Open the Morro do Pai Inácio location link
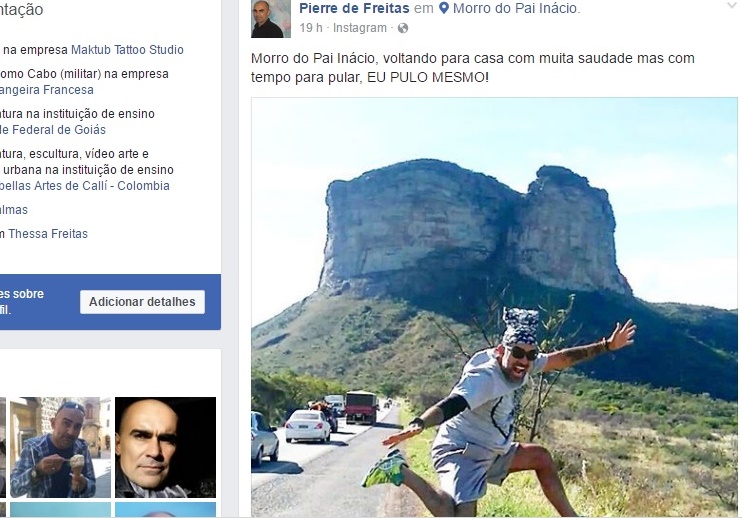The height and width of the screenshot is (518, 742). coord(516,8)
